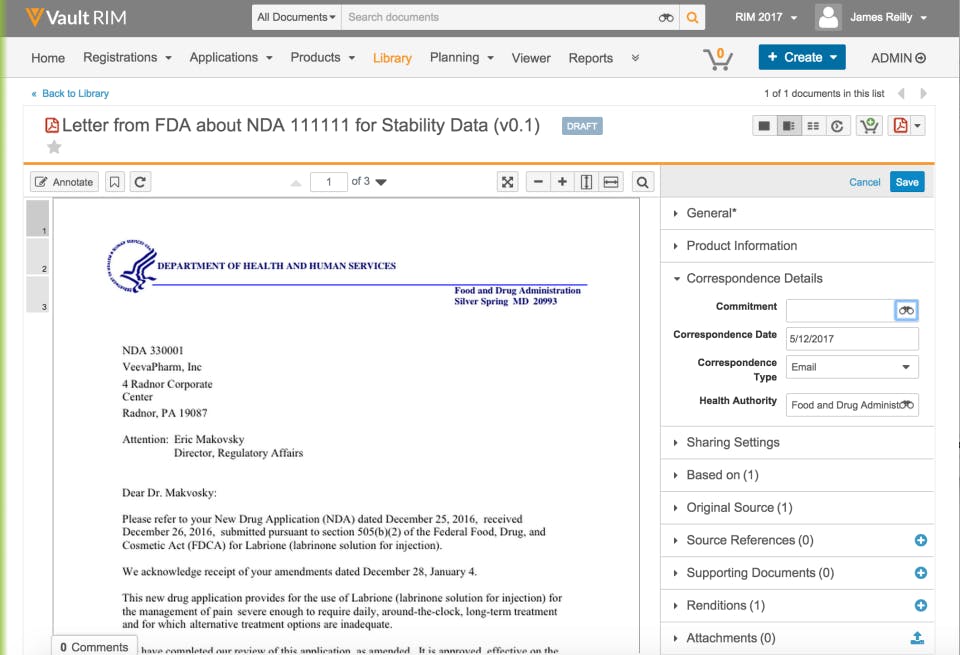Screen dimensions: 960x655
Task: Mark document as favorite star
Action: [54, 147]
